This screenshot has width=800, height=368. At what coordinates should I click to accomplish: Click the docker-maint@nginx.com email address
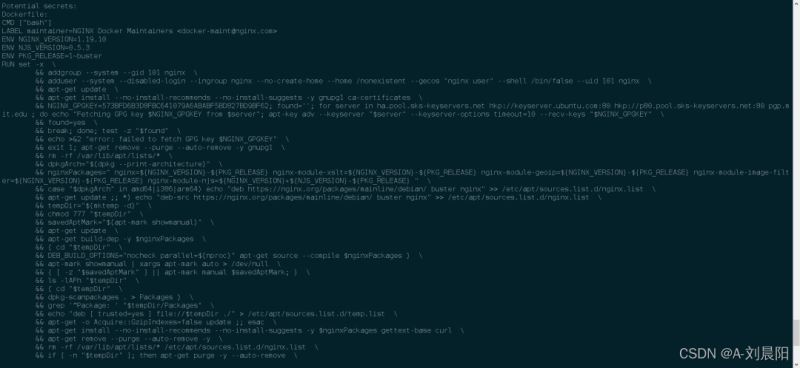point(227,31)
